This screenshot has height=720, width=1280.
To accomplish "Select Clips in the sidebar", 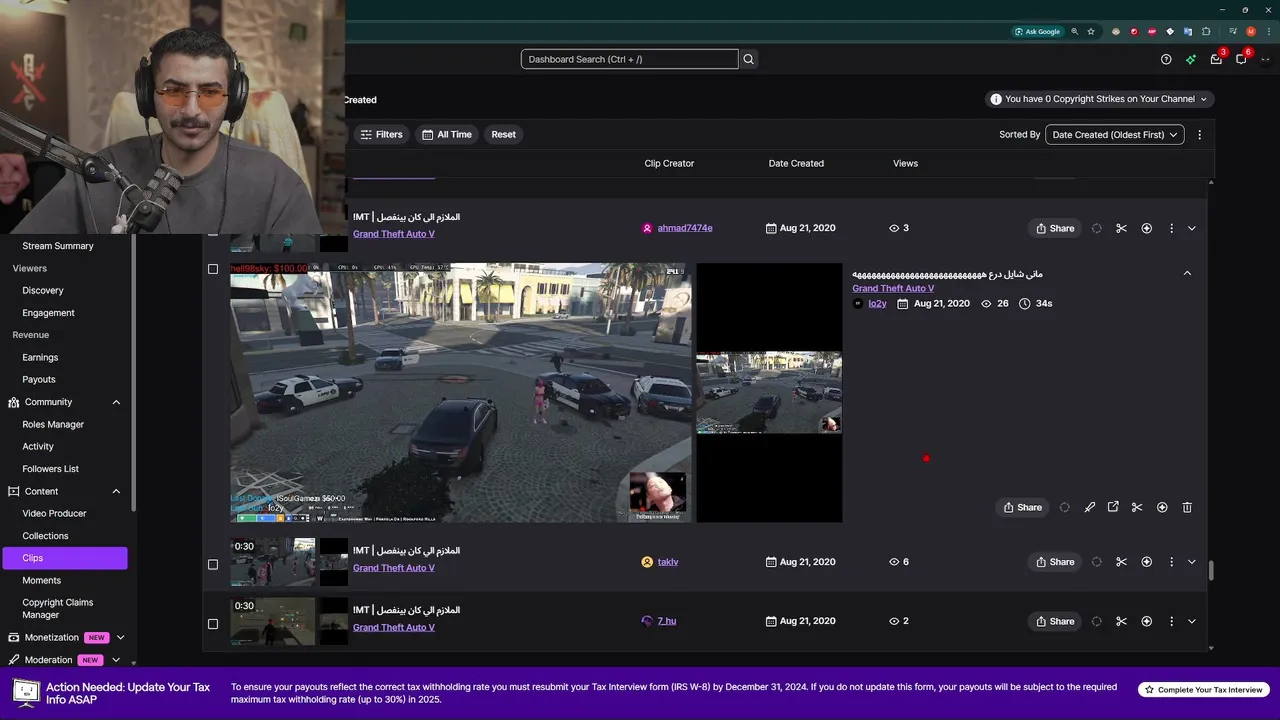I will tap(64, 558).
